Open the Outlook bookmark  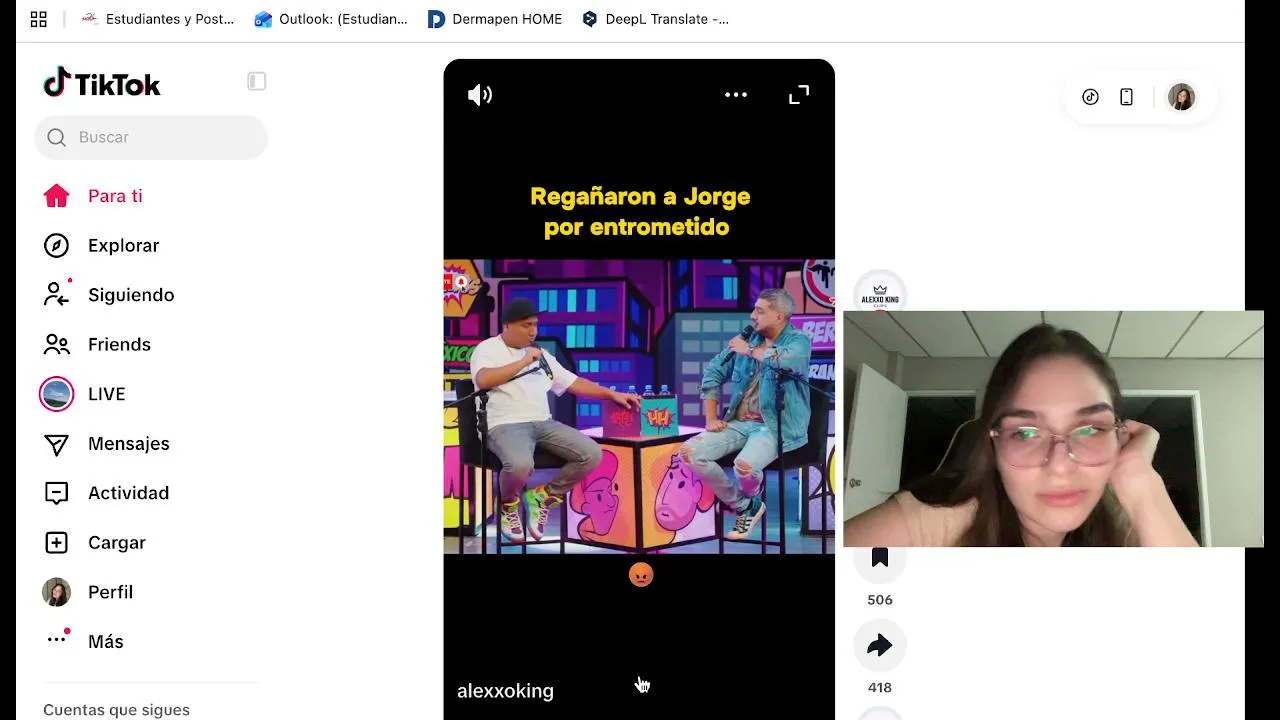(331, 19)
